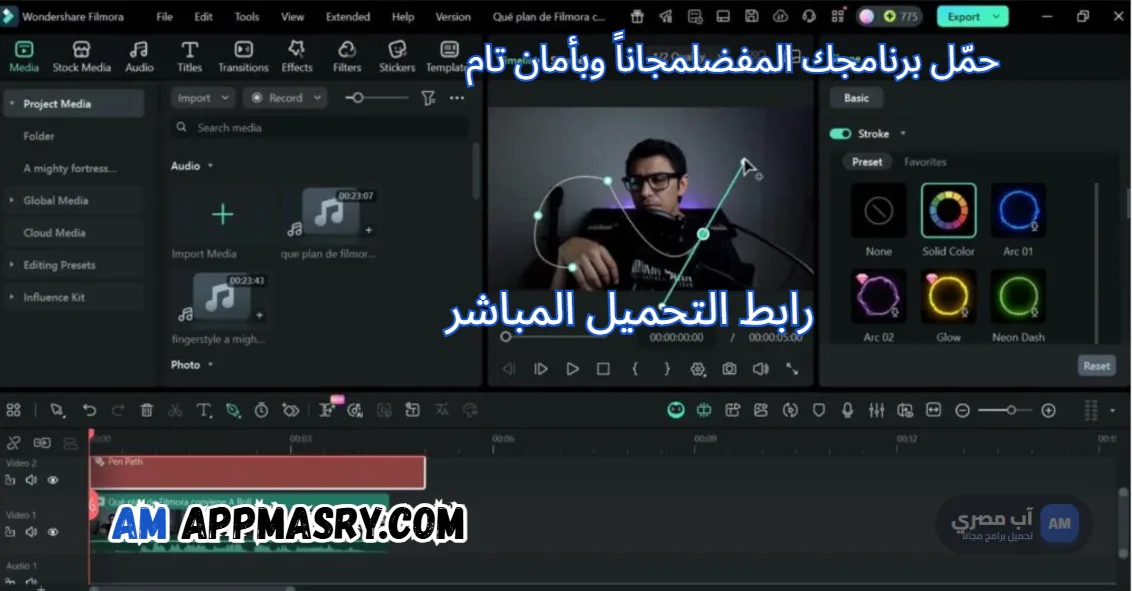The width and height of the screenshot is (1132, 591).
Task: Open the Extended menu
Action: coord(348,17)
